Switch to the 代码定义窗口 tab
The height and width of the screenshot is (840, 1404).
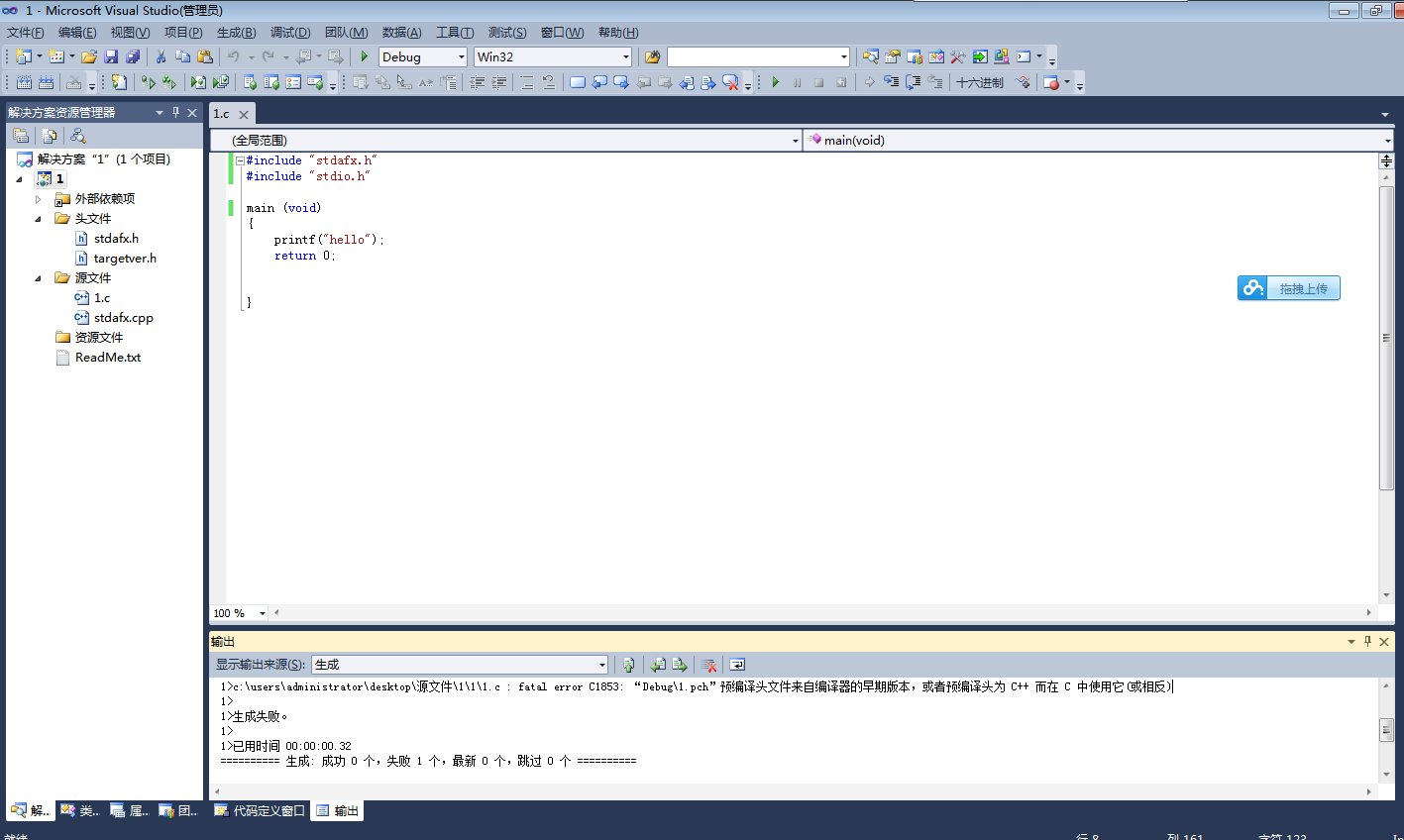pos(260,810)
